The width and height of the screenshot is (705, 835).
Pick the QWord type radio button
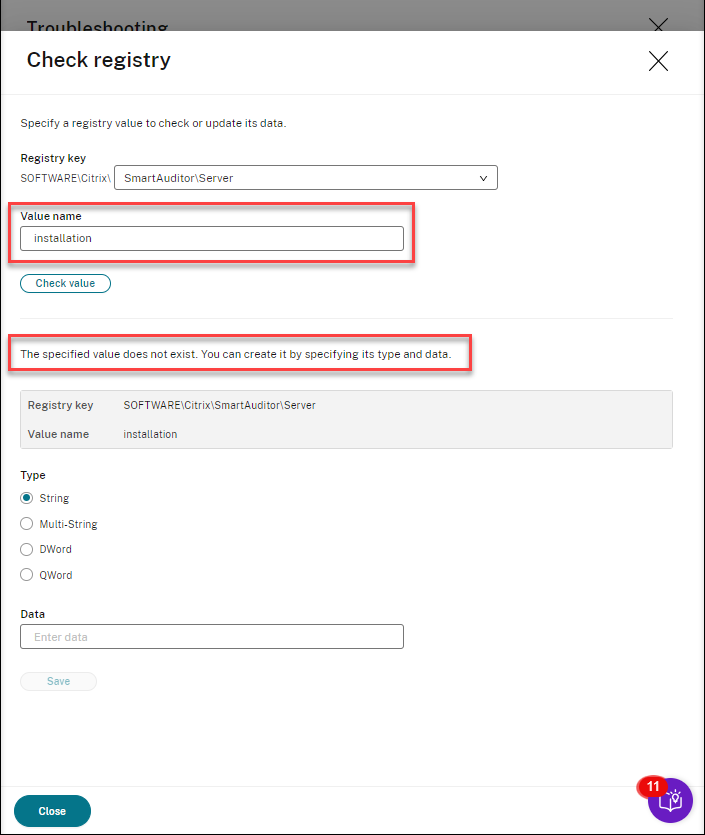(27, 575)
